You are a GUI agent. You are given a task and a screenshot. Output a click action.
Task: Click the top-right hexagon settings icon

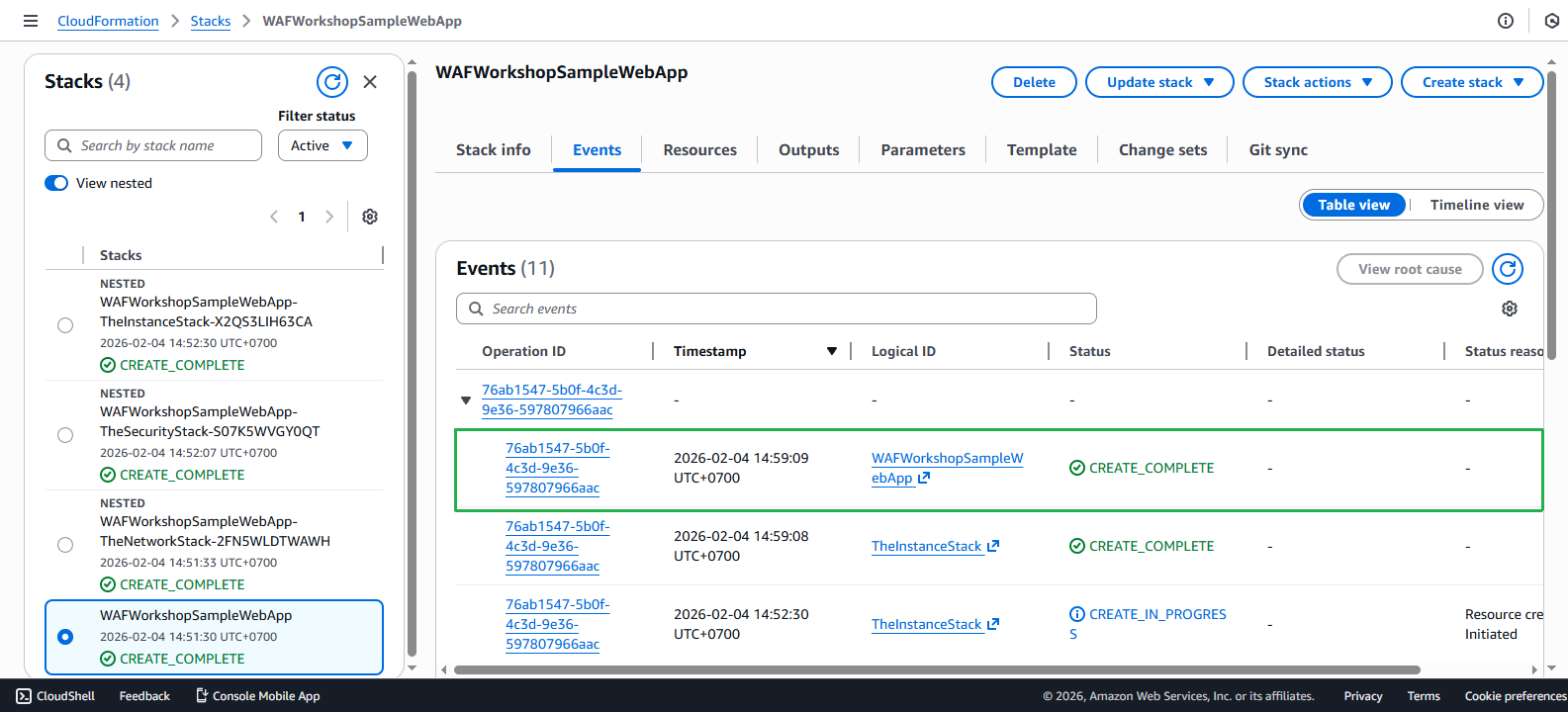[x=1551, y=21]
